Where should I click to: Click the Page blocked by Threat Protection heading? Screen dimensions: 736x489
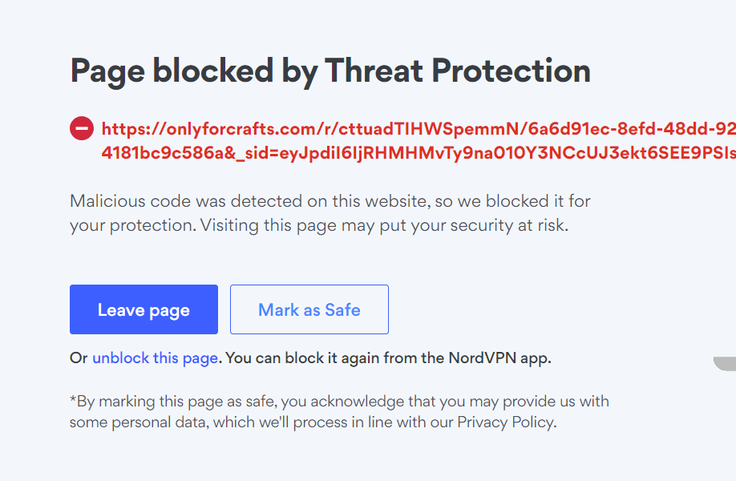(x=330, y=71)
